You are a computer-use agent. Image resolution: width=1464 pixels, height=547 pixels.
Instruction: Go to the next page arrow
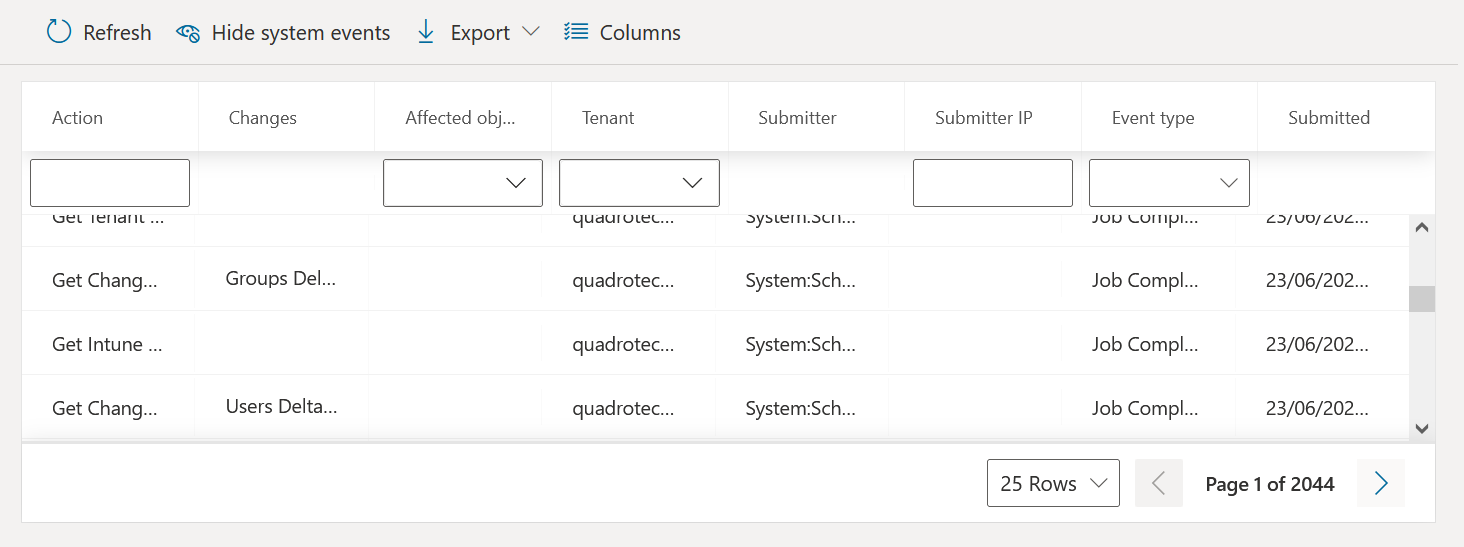[x=1381, y=484]
